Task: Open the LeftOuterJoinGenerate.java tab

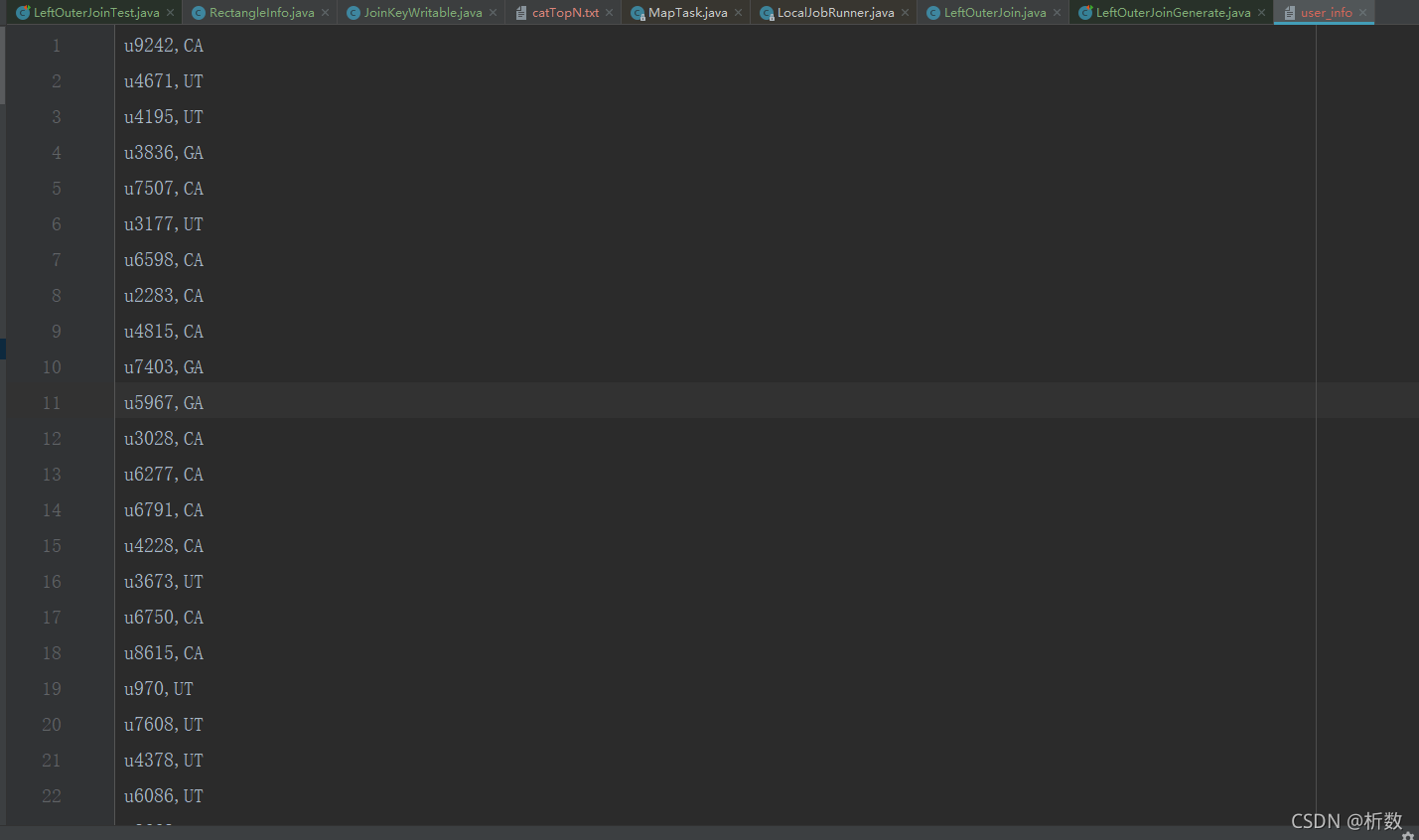Action: [1173, 13]
